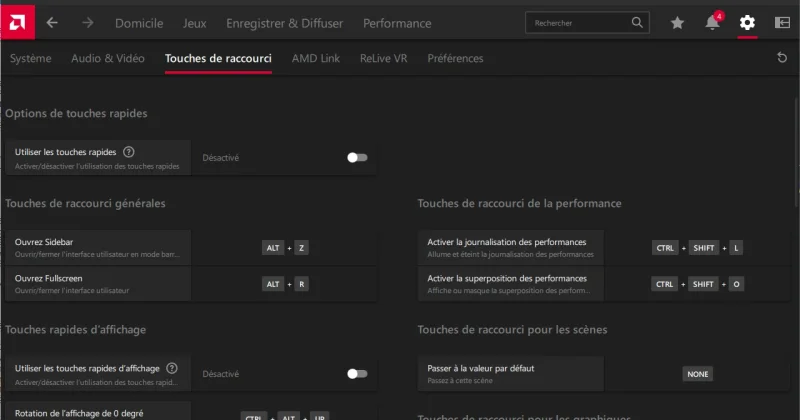This screenshot has height=420, width=800.
Task: Open notifications bell icon
Action: [x=712, y=22]
